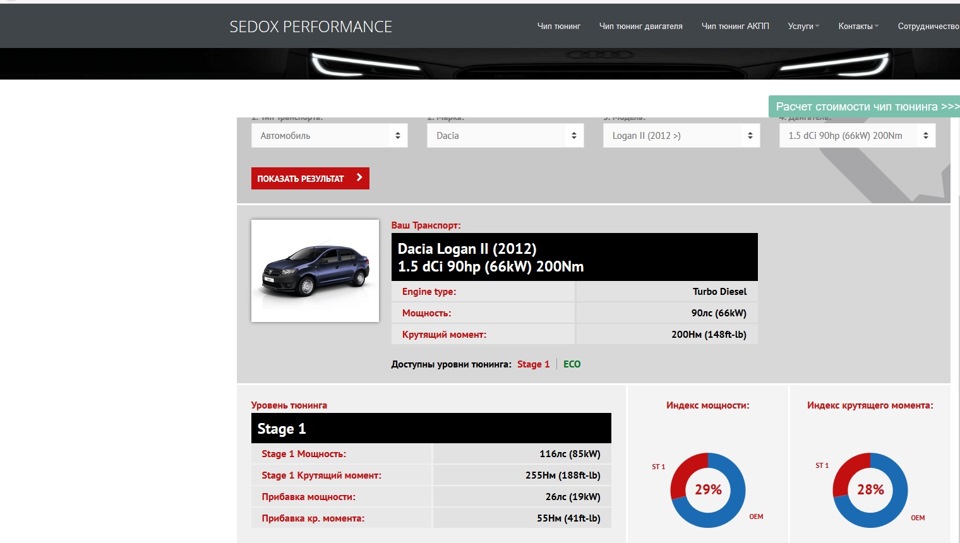Image resolution: width=960 pixels, height=543 pixels.
Task: Click the Turbo Diesel engine type value
Action: point(719,291)
